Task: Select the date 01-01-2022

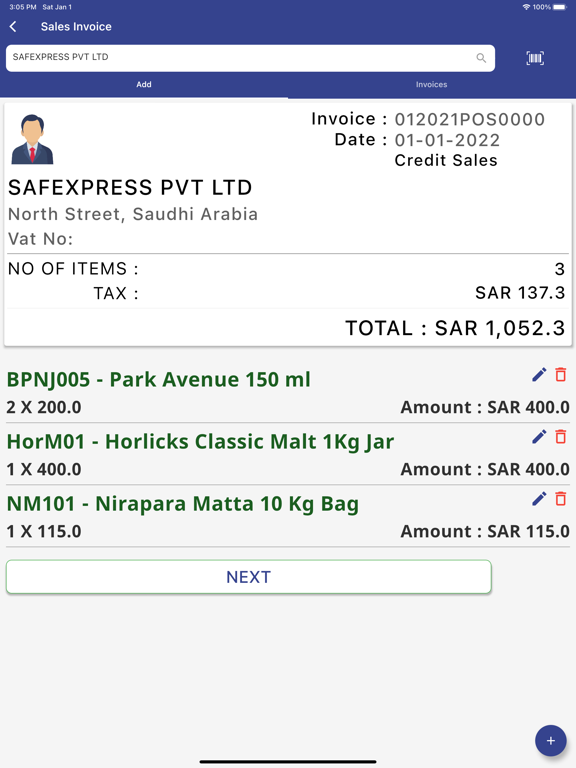Action: click(447, 141)
